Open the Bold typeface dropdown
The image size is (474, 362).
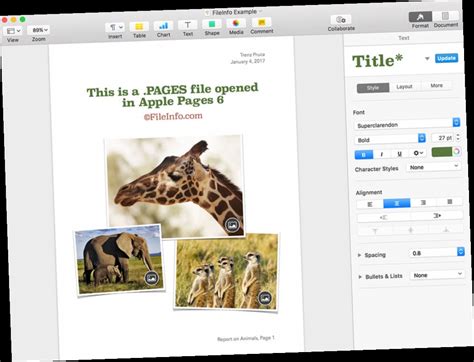point(390,139)
